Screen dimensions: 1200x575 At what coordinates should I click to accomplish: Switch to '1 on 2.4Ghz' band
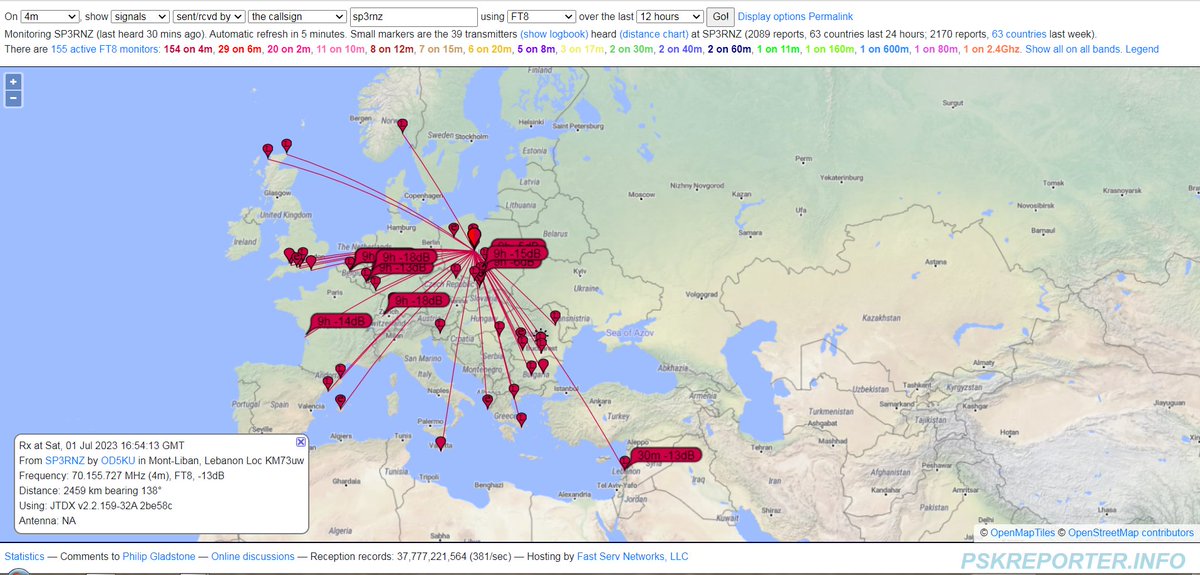tap(993, 49)
